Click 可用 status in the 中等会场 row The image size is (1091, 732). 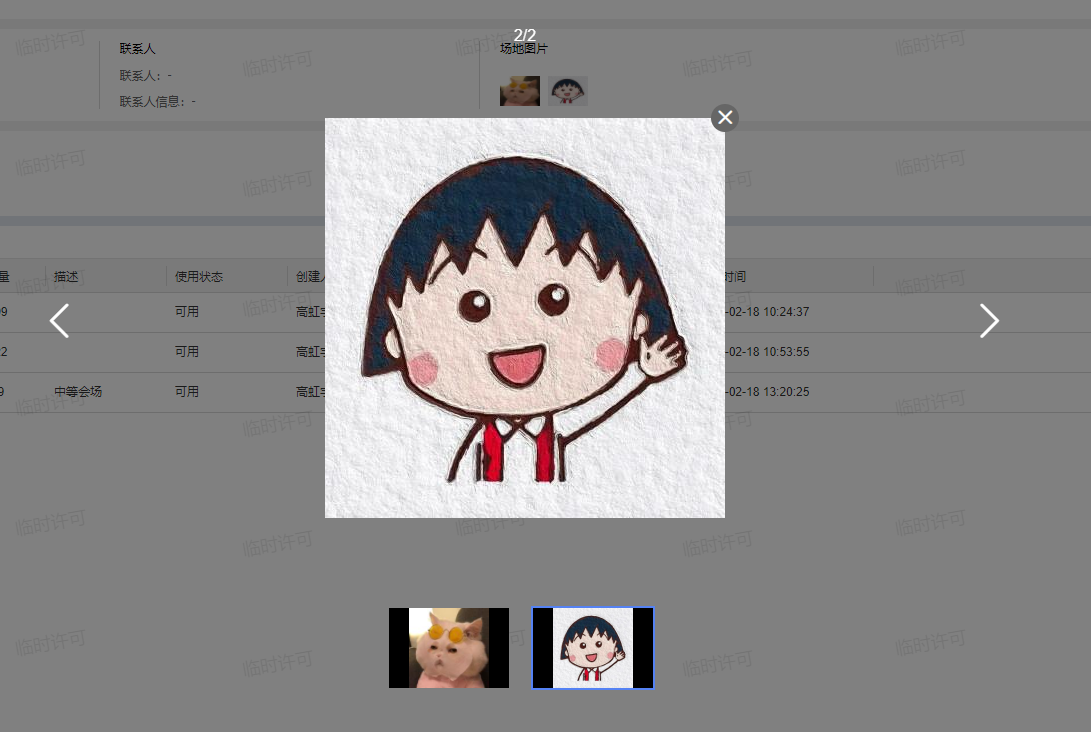[187, 392]
